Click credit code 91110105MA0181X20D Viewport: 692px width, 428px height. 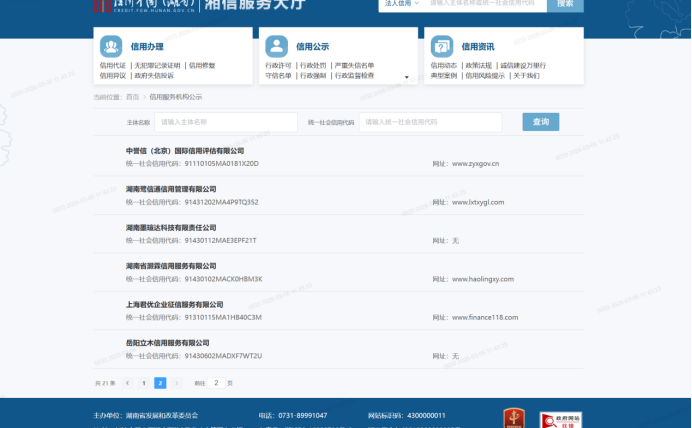point(222,164)
